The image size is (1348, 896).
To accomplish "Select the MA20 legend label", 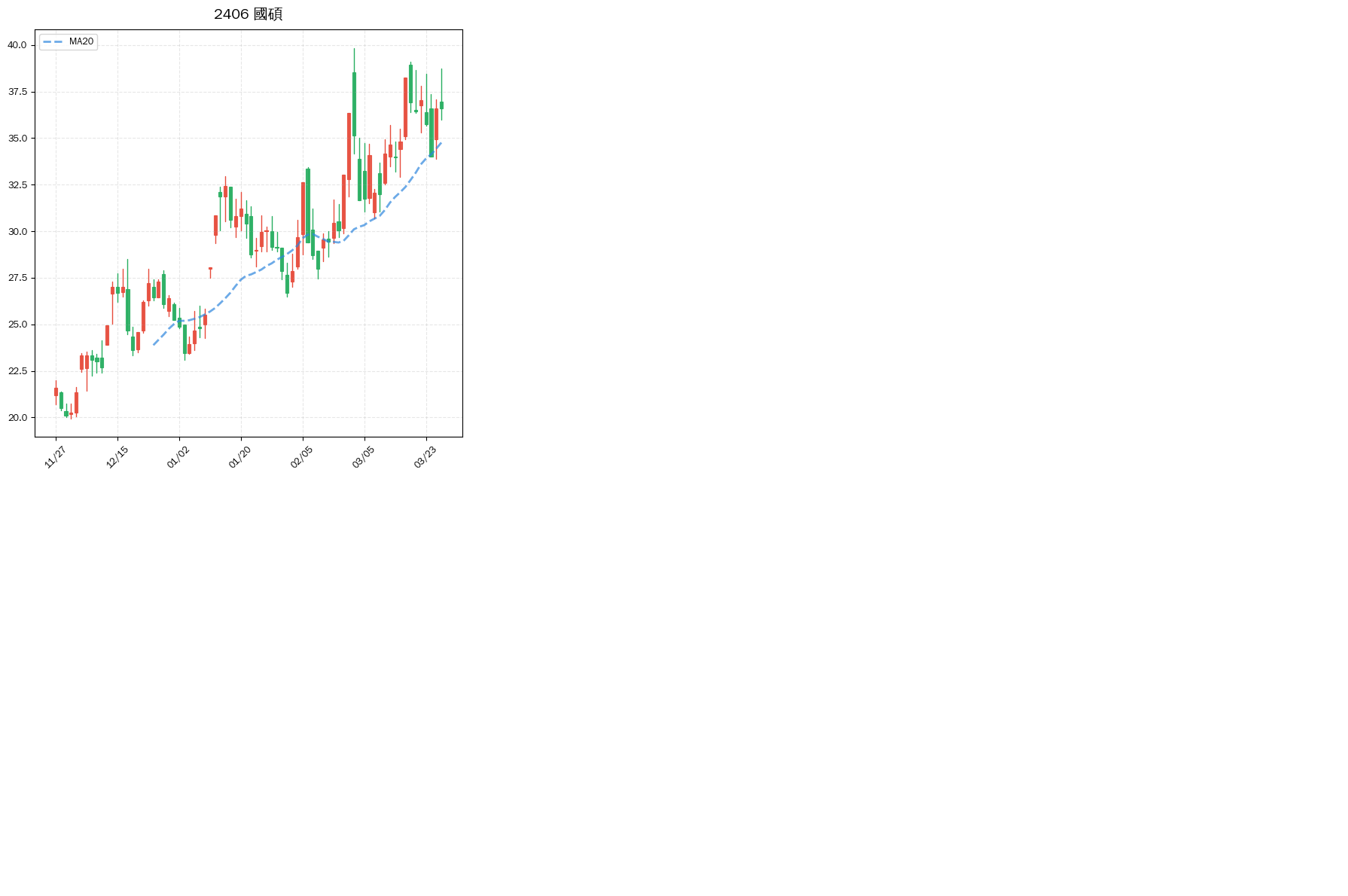I will pos(81,42).
